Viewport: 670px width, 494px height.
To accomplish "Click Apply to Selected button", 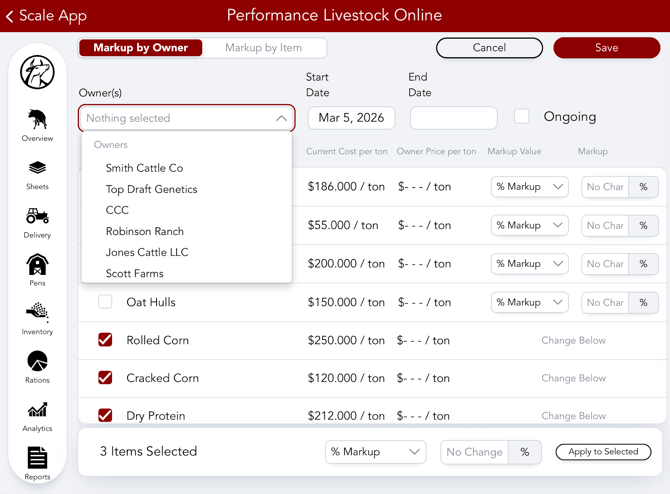I will coord(603,452).
